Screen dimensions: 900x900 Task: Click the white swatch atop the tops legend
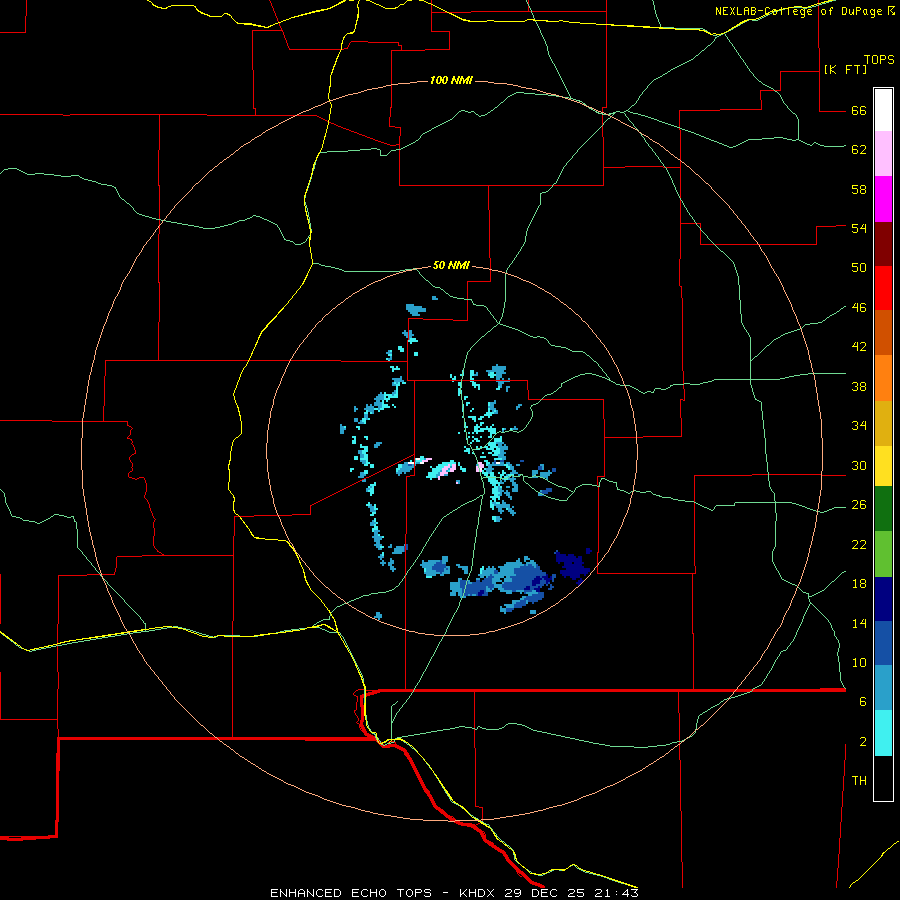(x=883, y=110)
